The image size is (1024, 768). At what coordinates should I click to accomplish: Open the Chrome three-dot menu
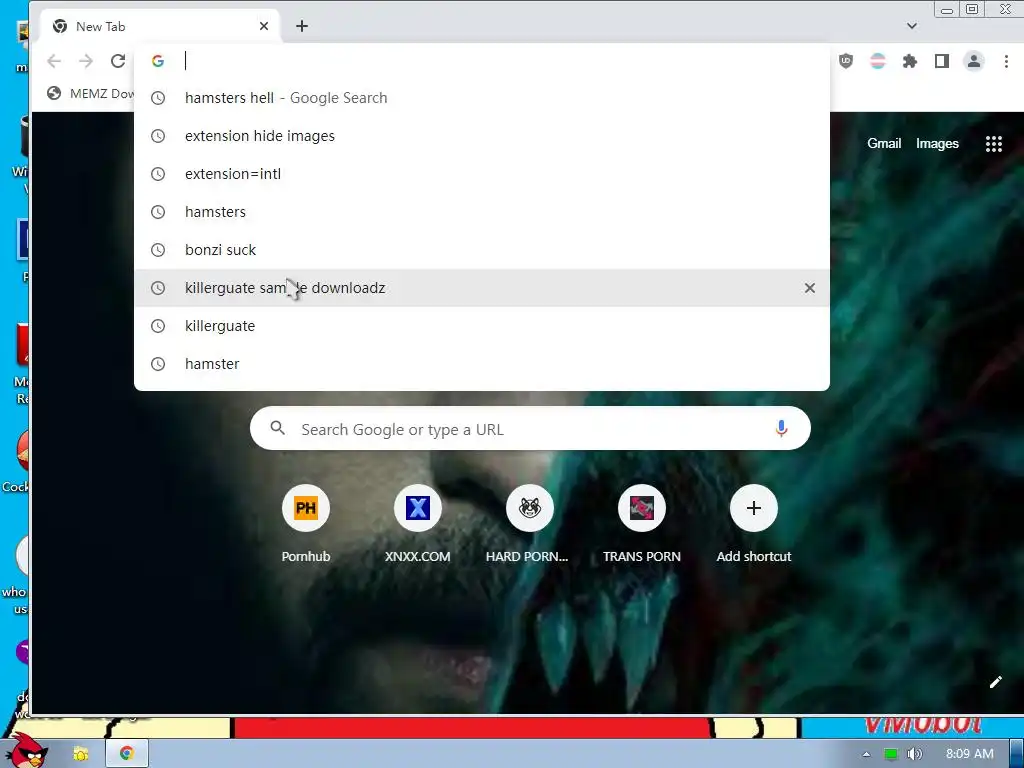point(1006,61)
